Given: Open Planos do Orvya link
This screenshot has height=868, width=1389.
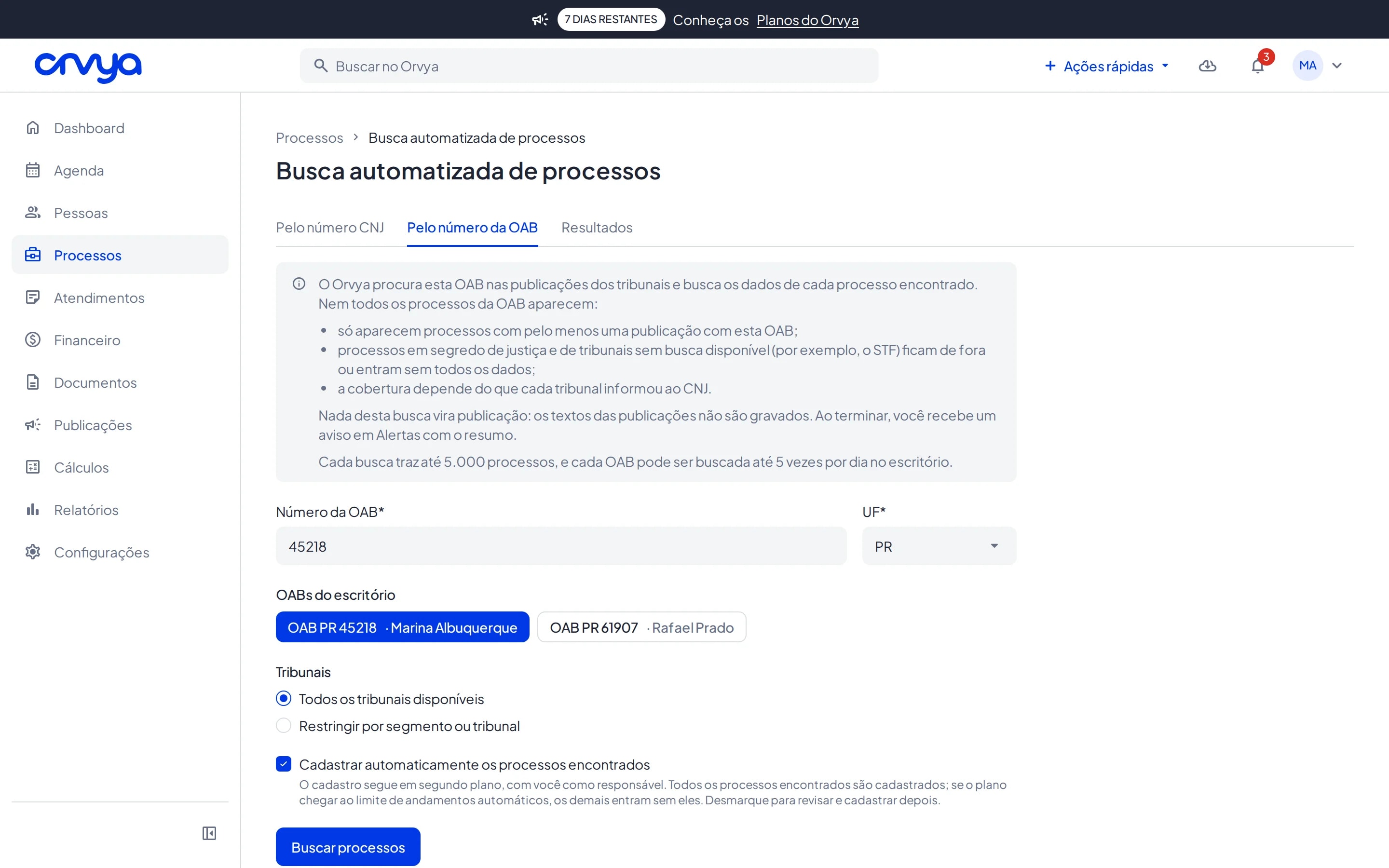Looking at the screenshot, I should click(x=807, y=20).
